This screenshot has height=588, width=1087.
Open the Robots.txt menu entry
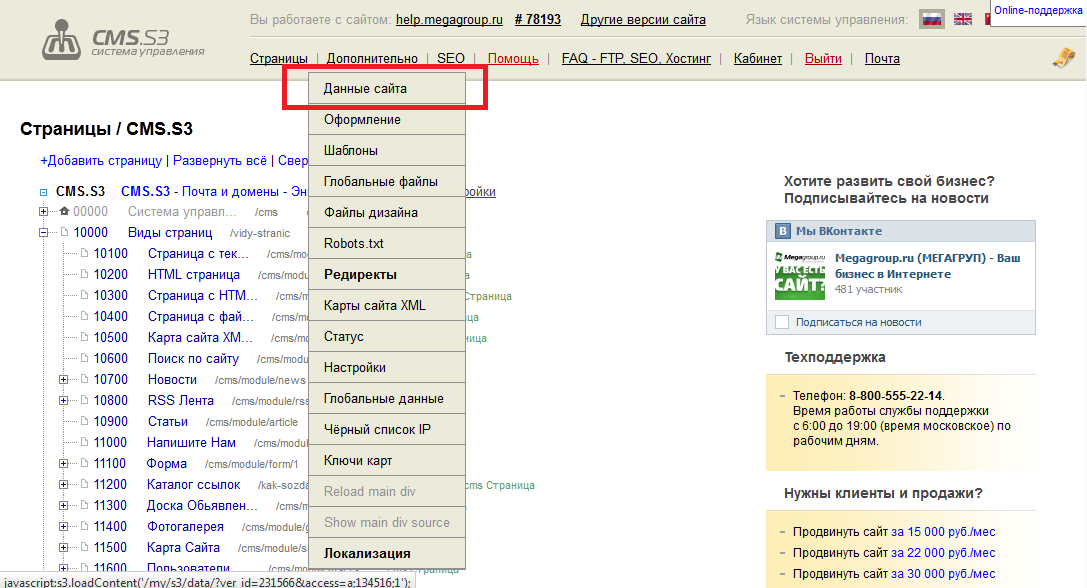click(x=352, y=243)
